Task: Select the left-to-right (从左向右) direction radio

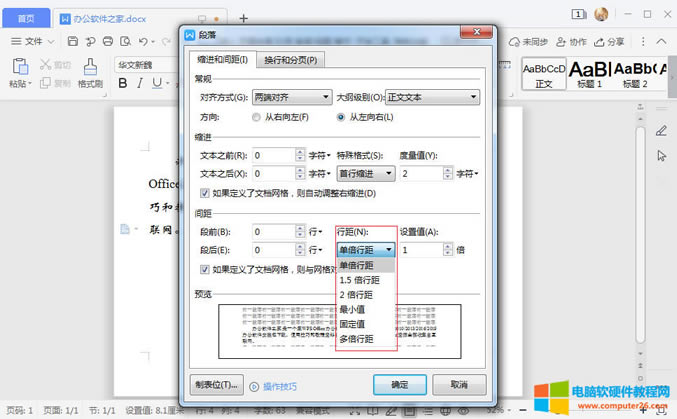Action: coord(341,117)
